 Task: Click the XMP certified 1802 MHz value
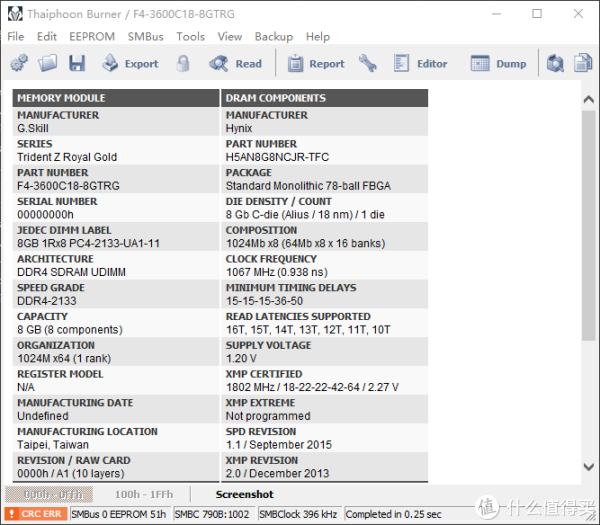pyautogui.click(x=312, y=387)
